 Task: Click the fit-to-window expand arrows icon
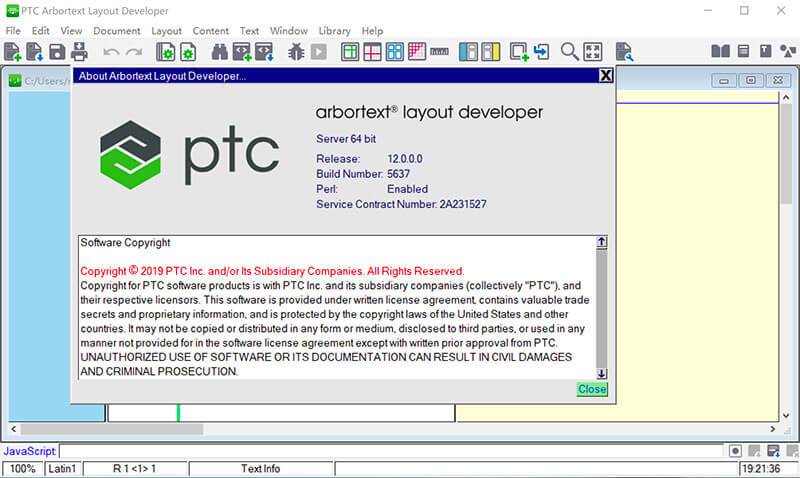coord(593,52)
